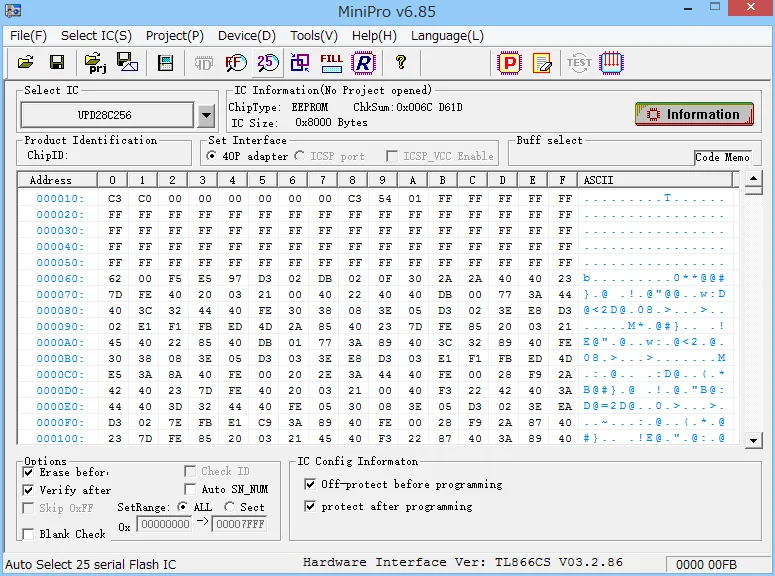Image resolution: width=775 pixels, height=576 pixels.
Task: Click byte 54 in row 000010
Action: [x=385, y=198]
